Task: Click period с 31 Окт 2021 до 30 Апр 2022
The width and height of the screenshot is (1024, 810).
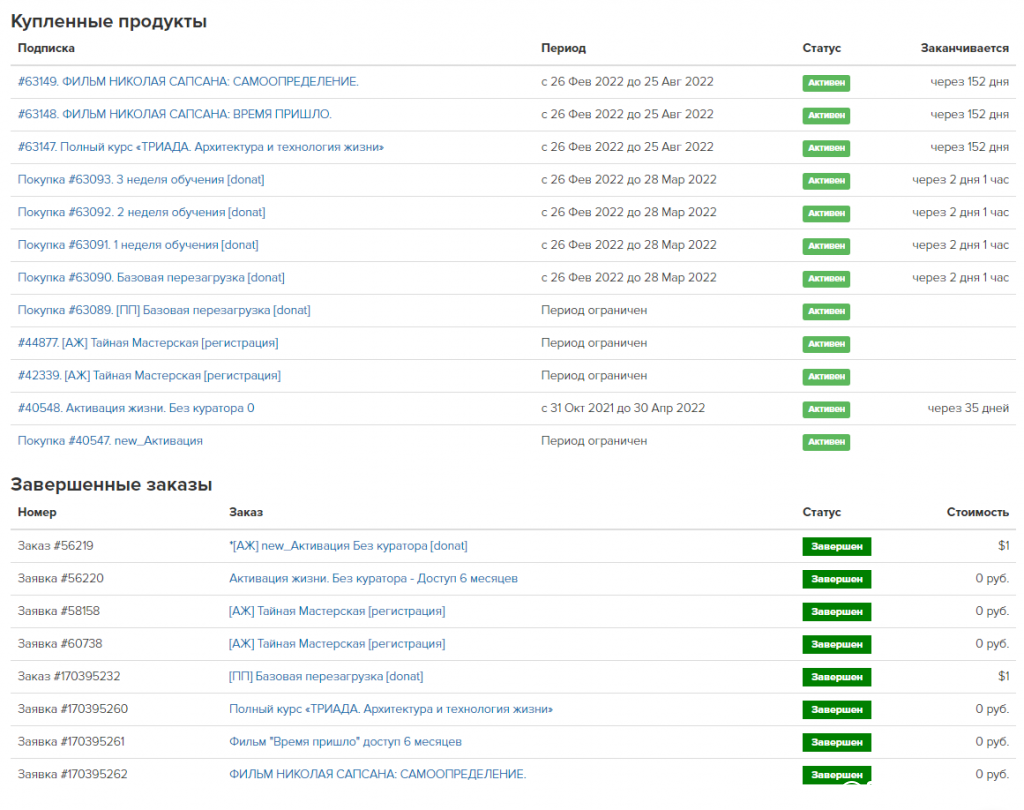Action: click(x=623, y=408)
